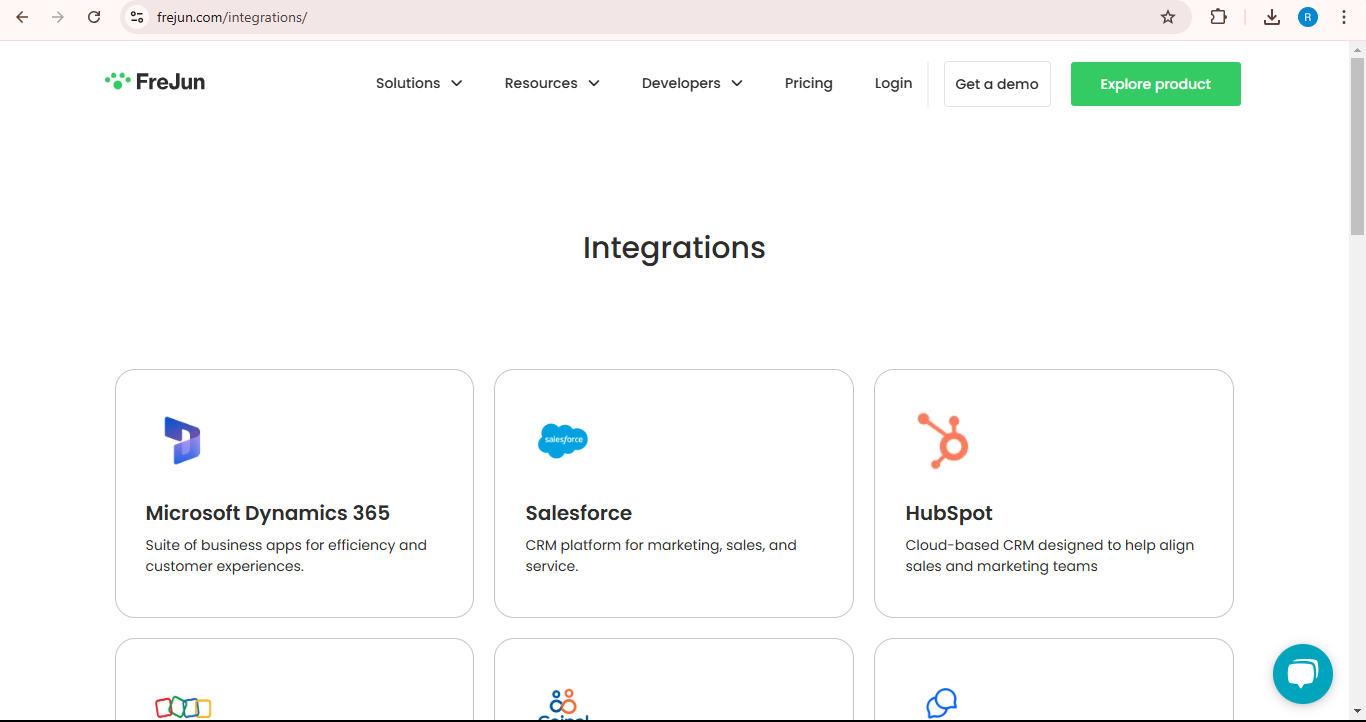Click the Microsoft Dynamics 365 logo
Screen dimensions: 1366x722
pyautogui.click(x=182, y=440)
